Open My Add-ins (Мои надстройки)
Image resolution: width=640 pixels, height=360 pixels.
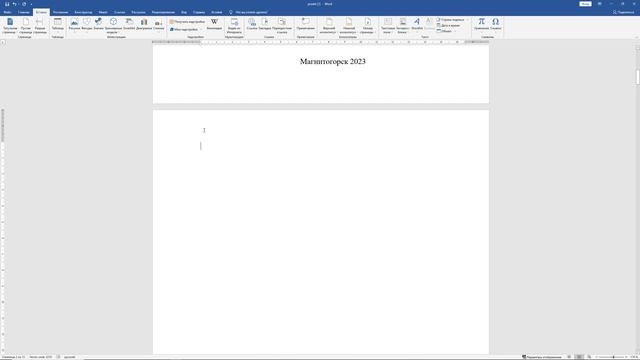[x=184, y=29]
